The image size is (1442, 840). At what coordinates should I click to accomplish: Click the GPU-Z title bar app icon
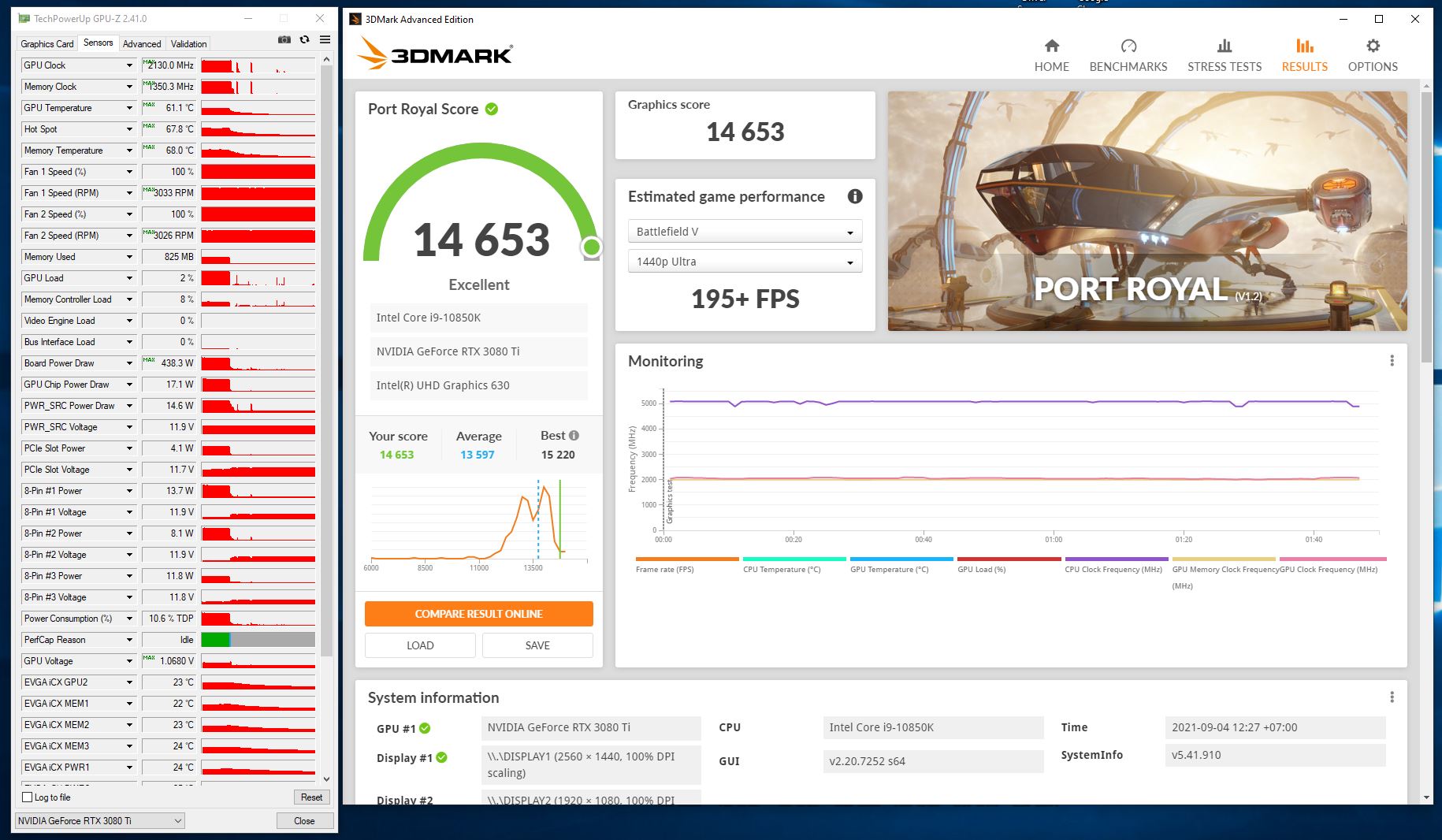(24, 18)
